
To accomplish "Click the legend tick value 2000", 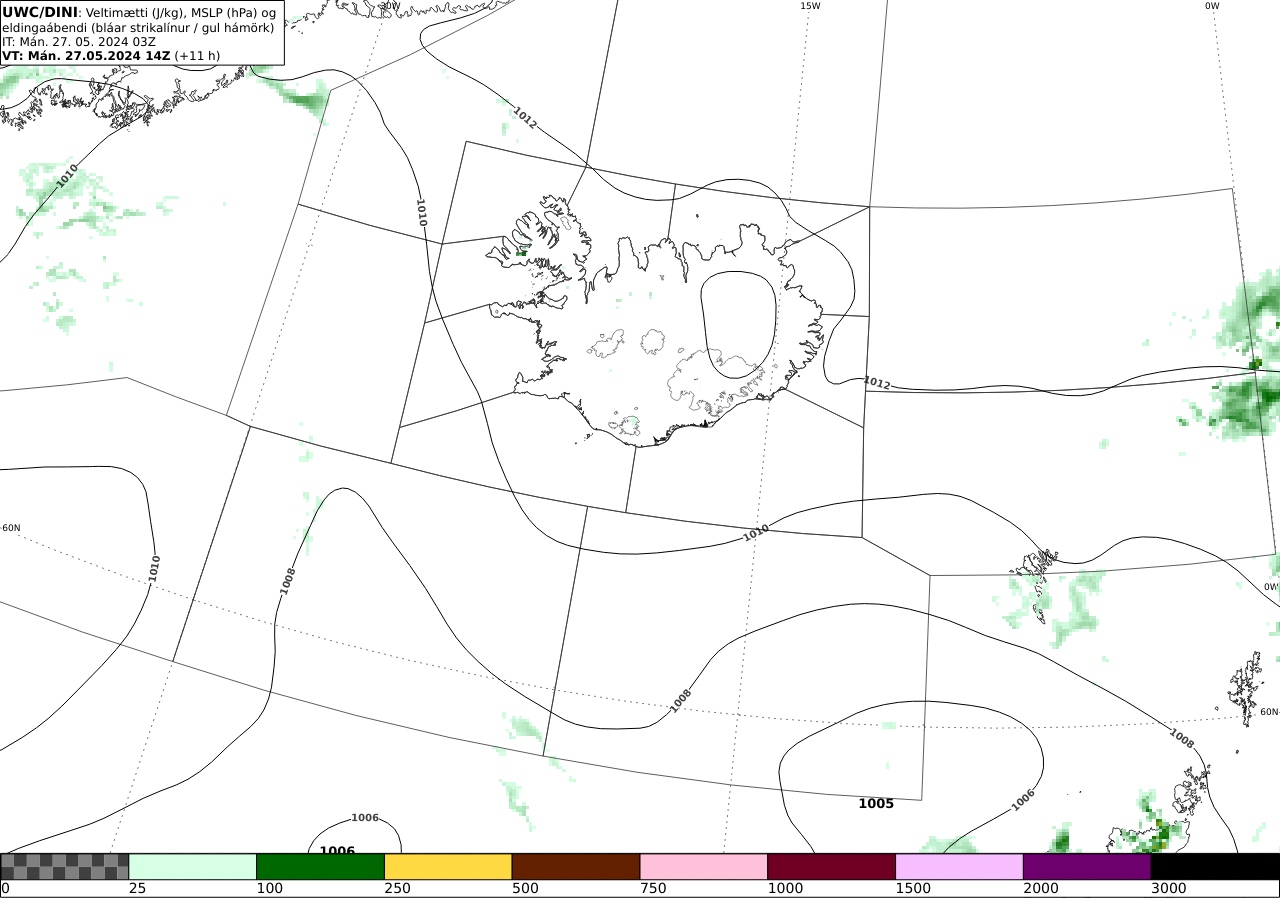I will (1041, 888).
